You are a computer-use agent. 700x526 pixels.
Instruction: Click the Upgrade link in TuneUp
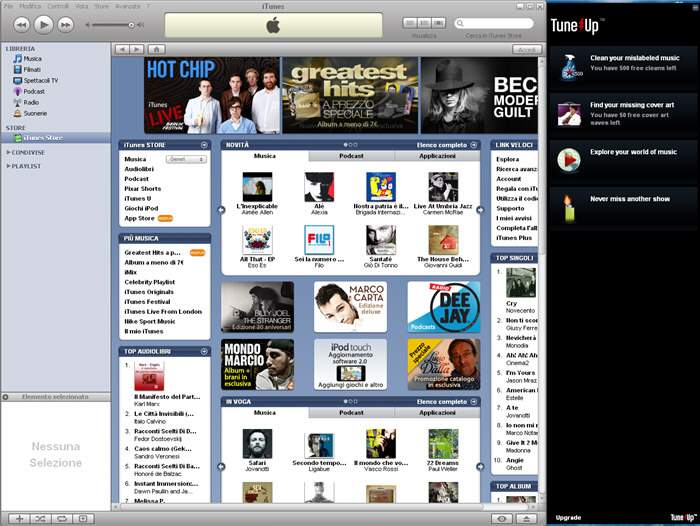[x=568, y=518]
